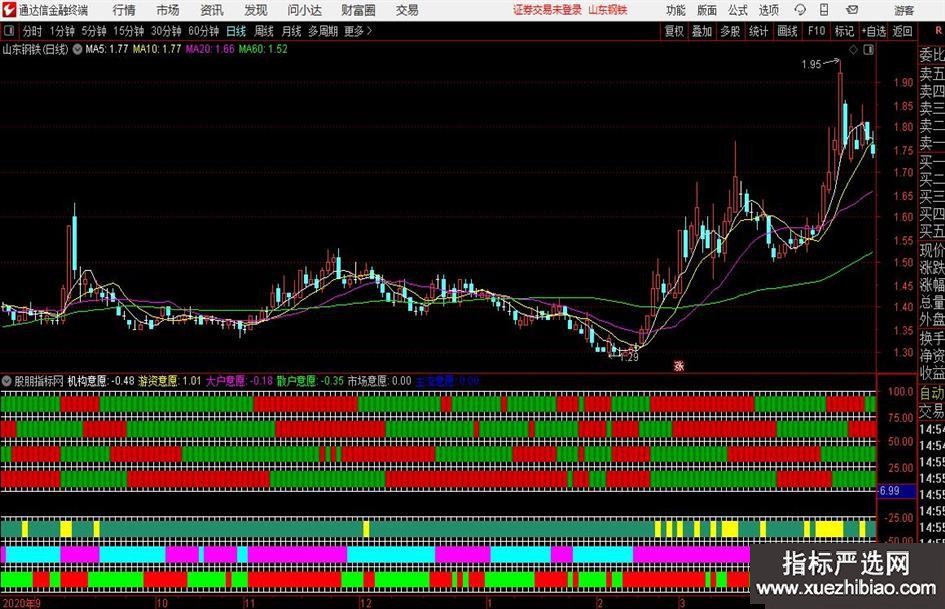Click 证券交易未登录 login link
This screenshot has height=609, width=945.
(x=547, y=10)
